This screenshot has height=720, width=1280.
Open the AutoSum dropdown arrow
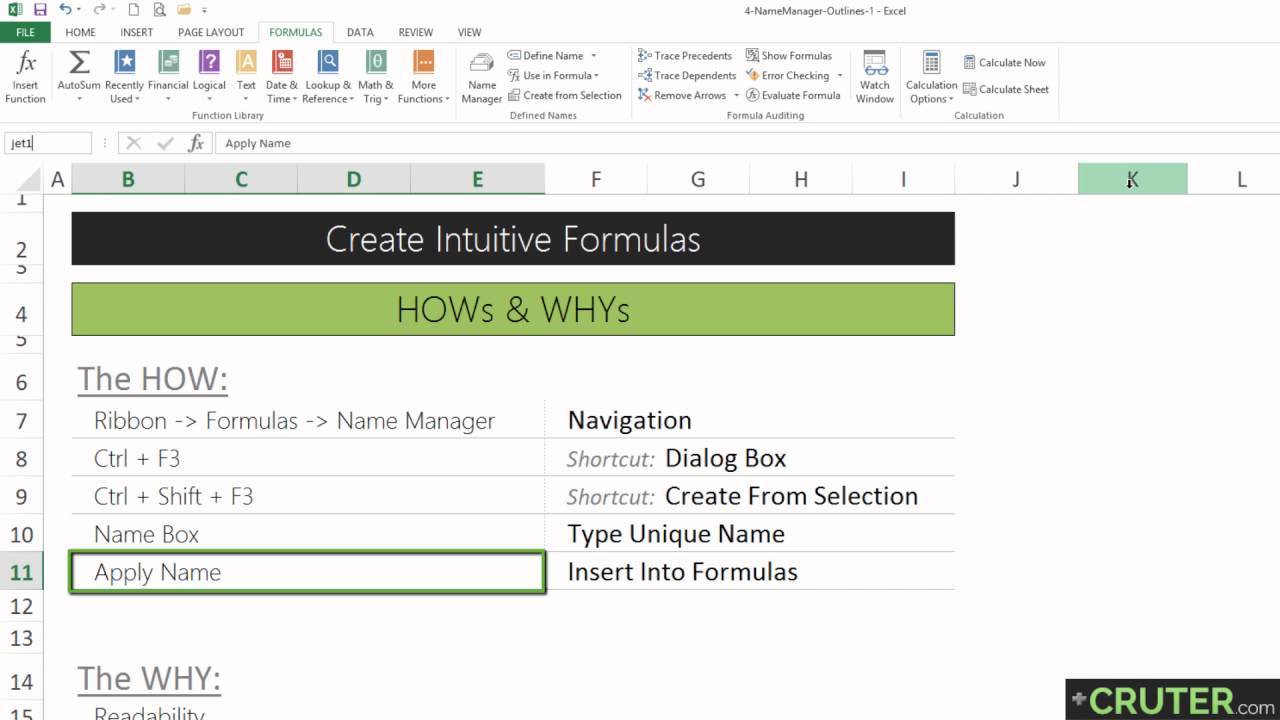pyautogui.click(x=79, y=99)
